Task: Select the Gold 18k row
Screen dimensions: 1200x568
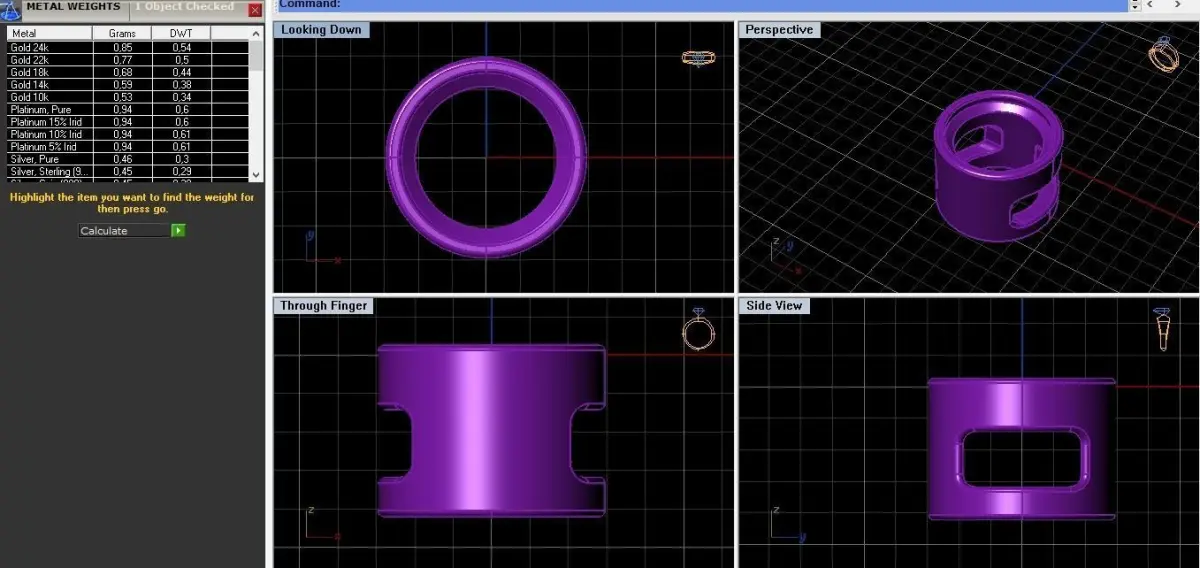Action: point(128,72)
